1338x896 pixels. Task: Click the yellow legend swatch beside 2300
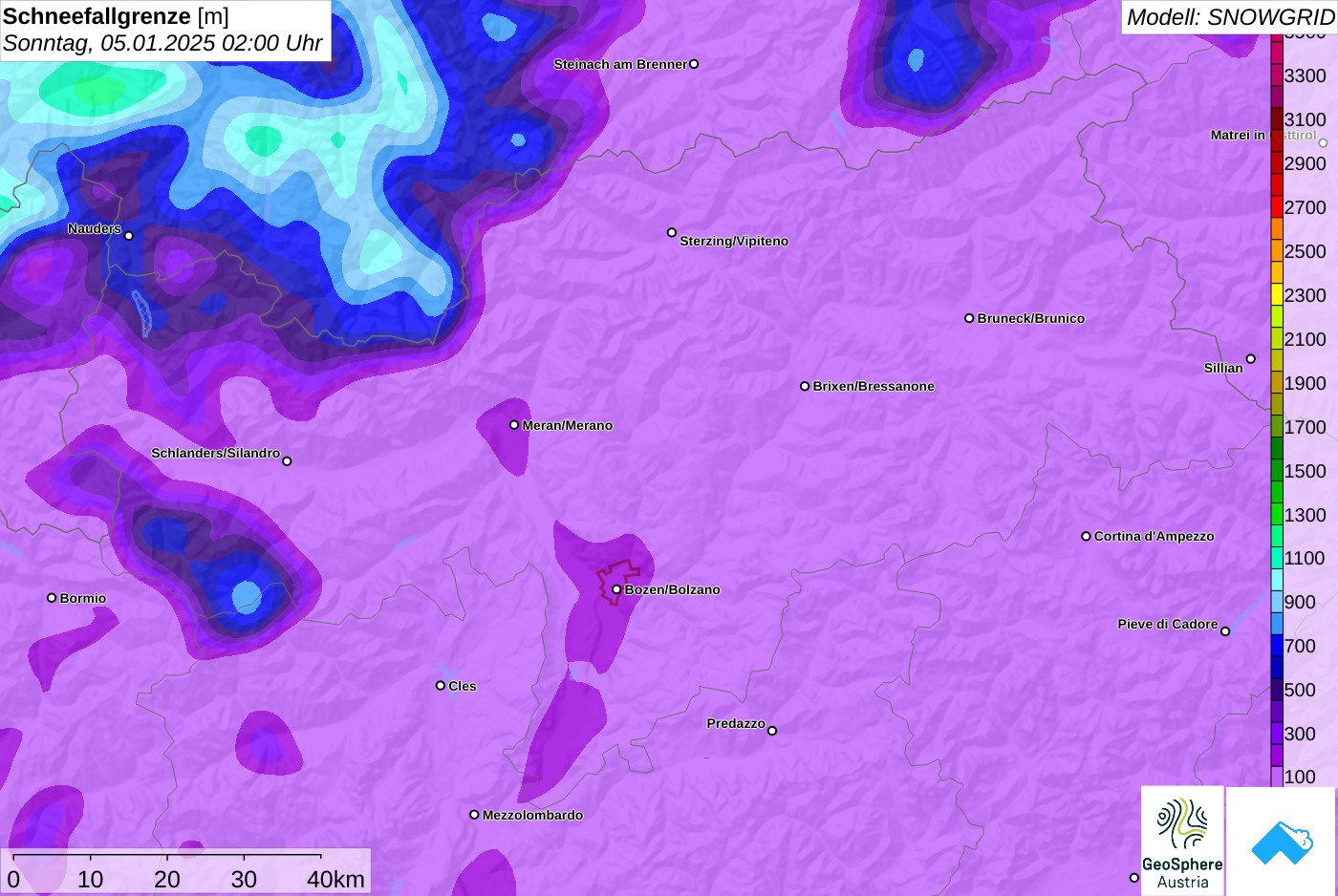coord(1277,294)
